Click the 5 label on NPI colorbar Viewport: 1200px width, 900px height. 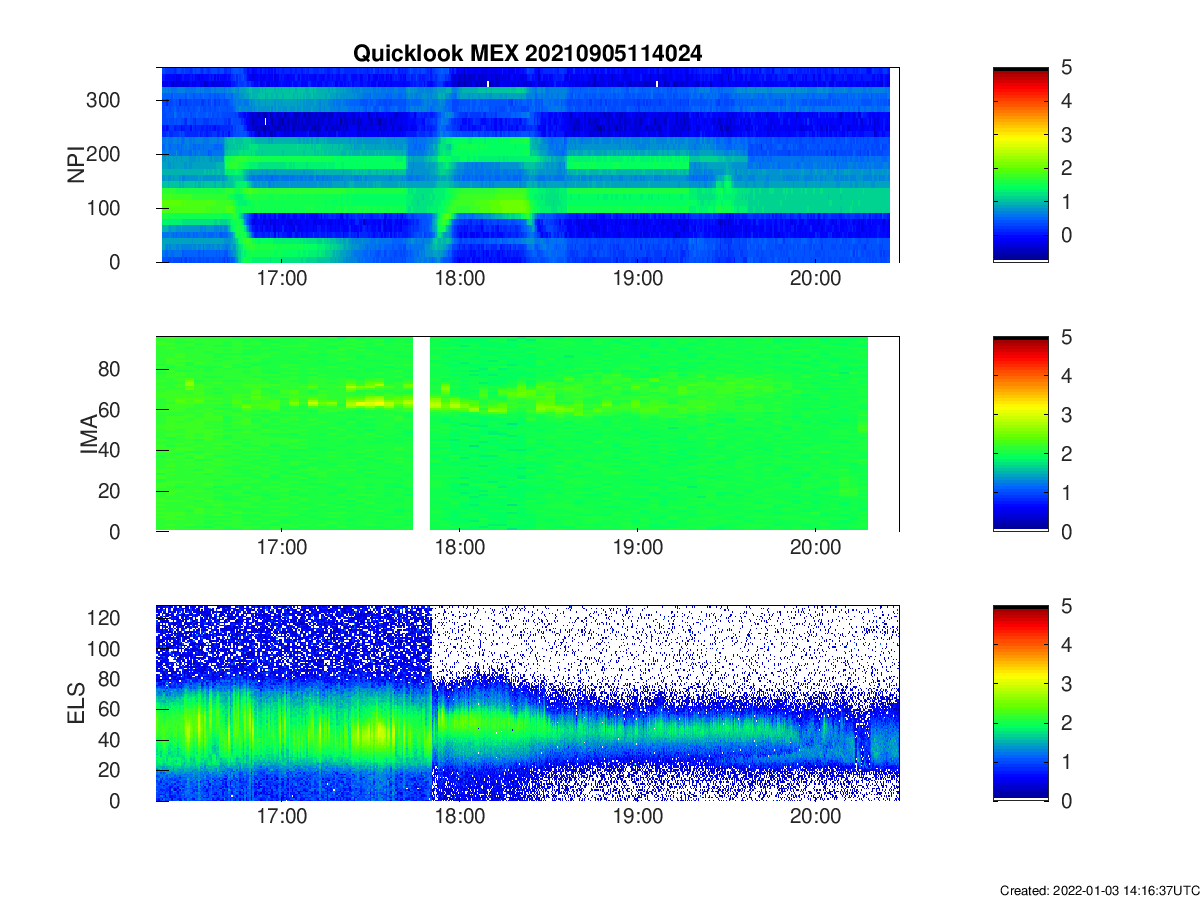1067,68
